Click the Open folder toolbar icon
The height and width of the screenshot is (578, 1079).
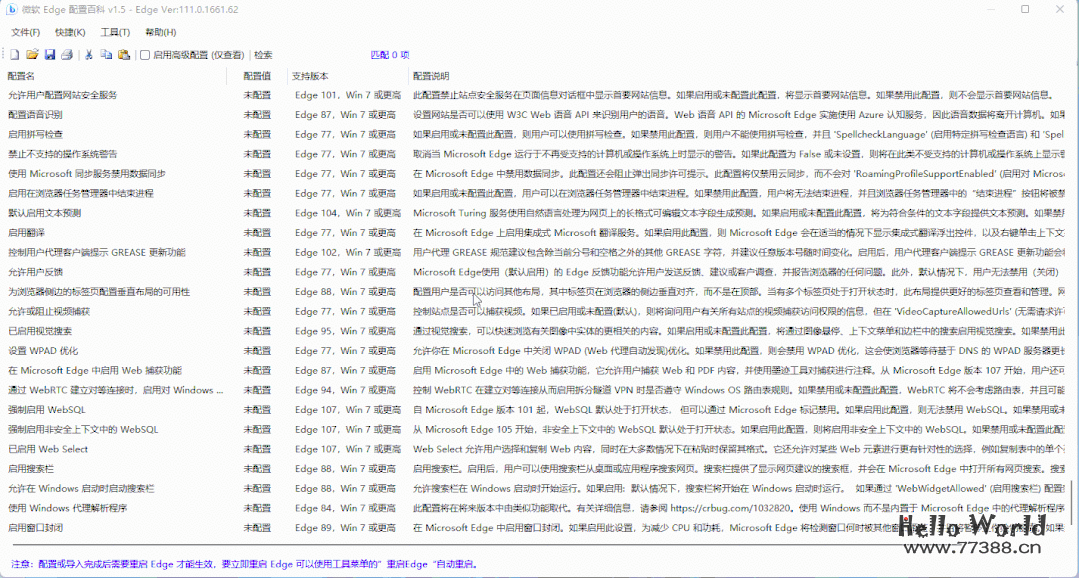pyautogui.click(x=32, y=55)
